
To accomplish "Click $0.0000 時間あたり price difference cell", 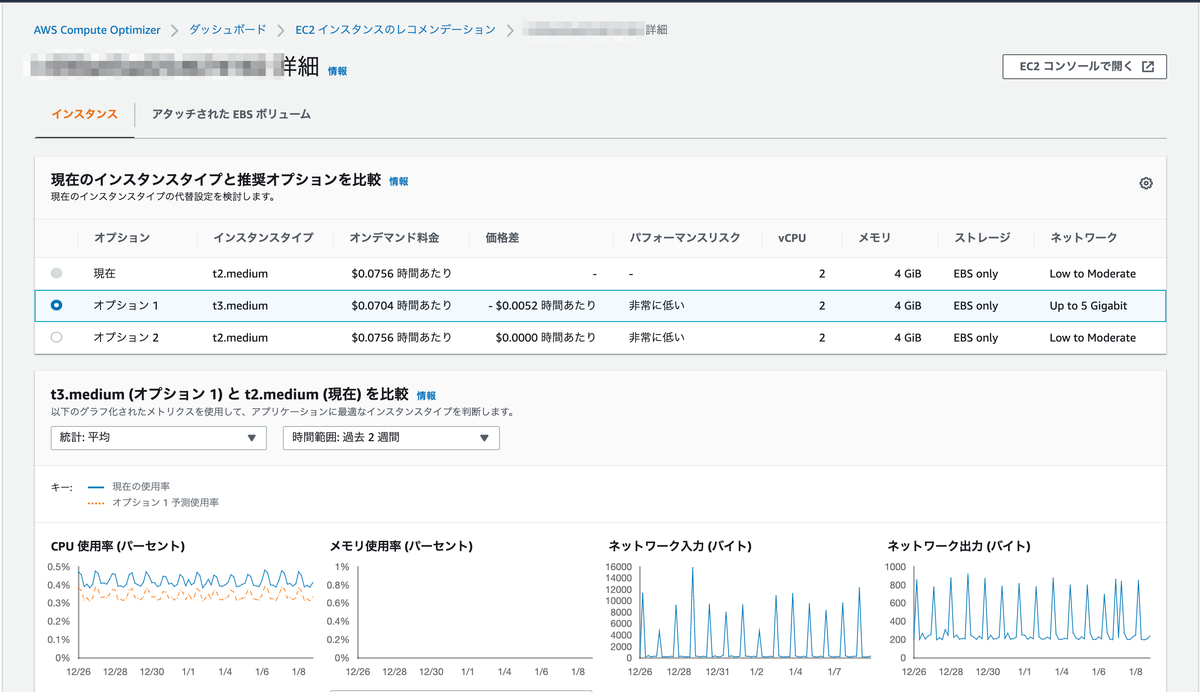I will [546, 338].
